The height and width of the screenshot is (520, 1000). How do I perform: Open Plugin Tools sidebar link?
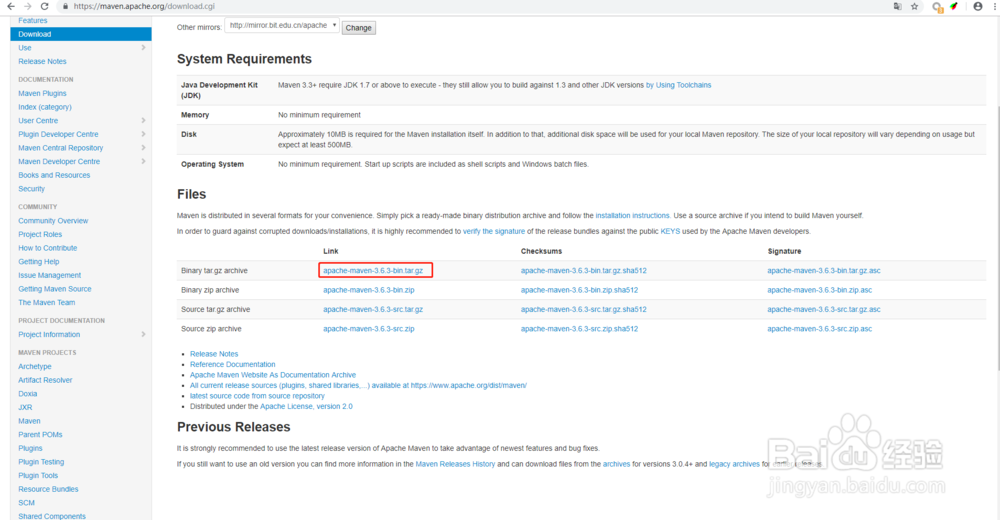pos(38,476)
